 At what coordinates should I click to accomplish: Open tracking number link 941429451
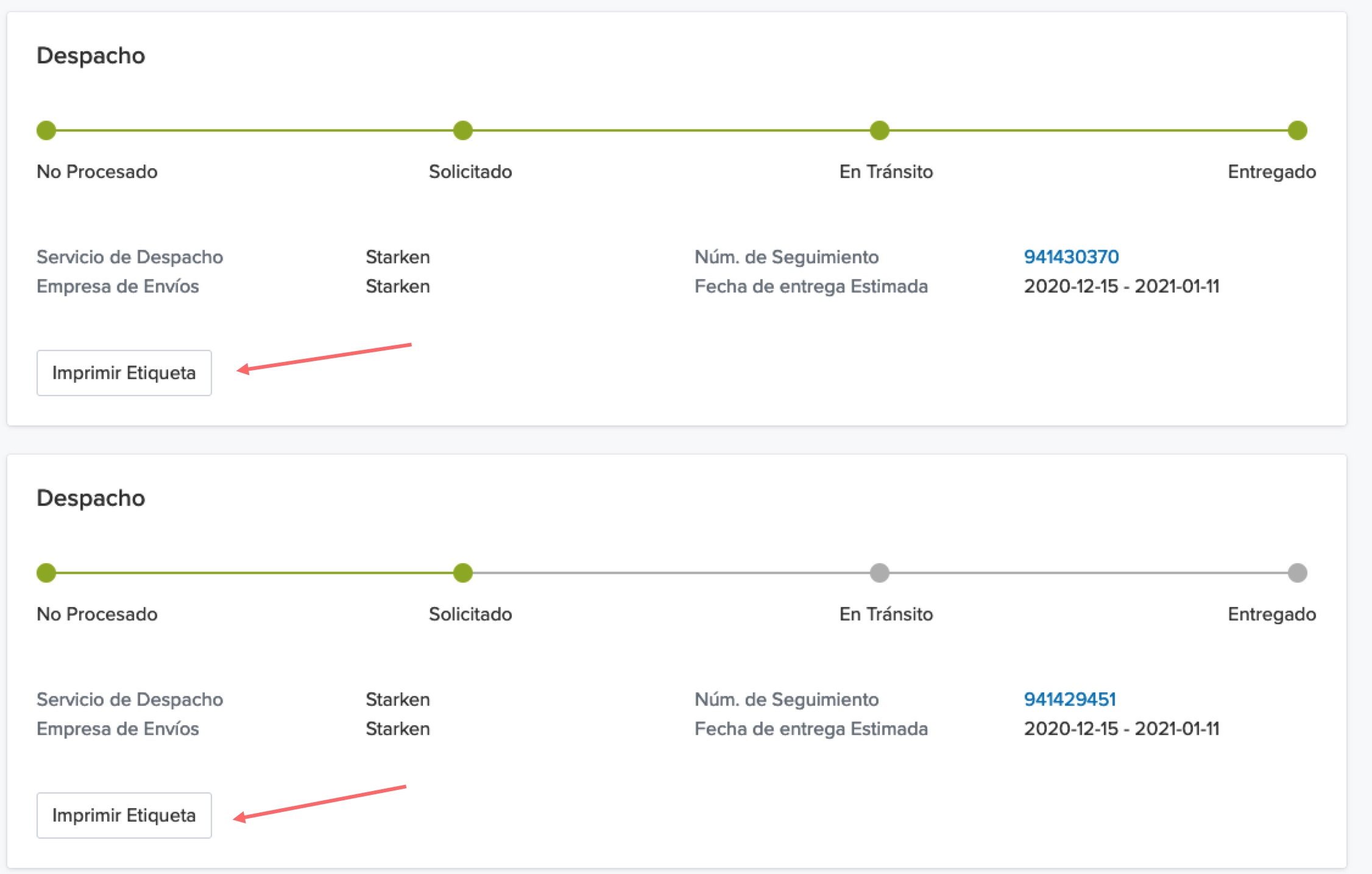point(1070,699)
